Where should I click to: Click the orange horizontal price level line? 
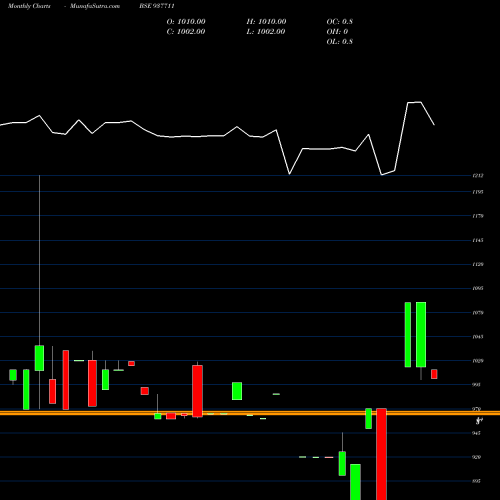(250, 413)
